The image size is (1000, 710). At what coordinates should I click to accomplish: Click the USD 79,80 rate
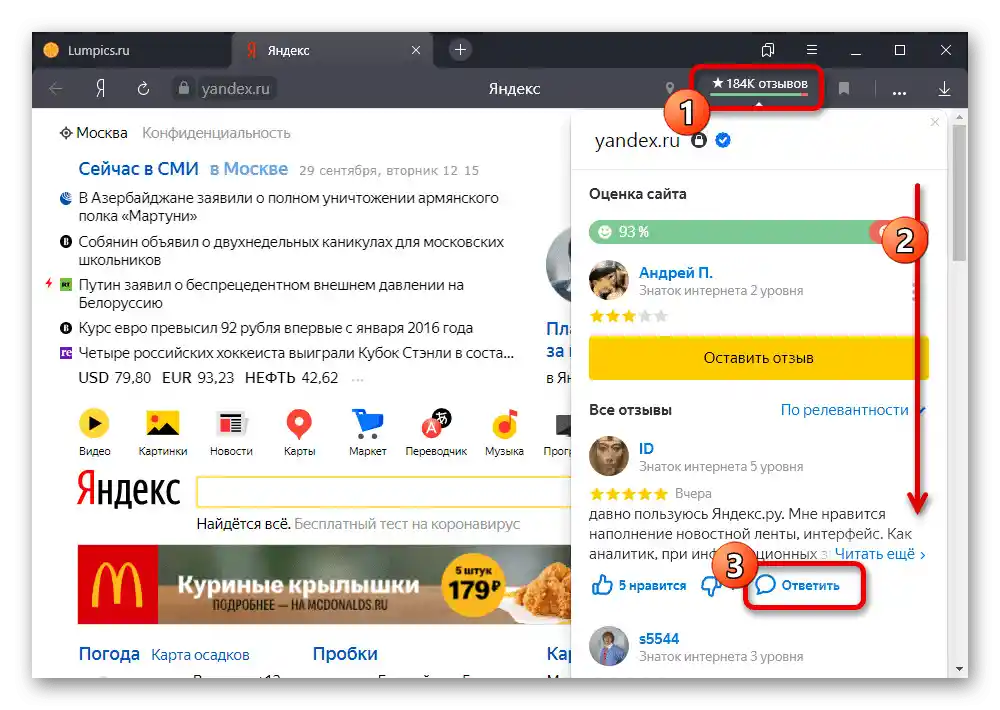(x=115, y=378)
